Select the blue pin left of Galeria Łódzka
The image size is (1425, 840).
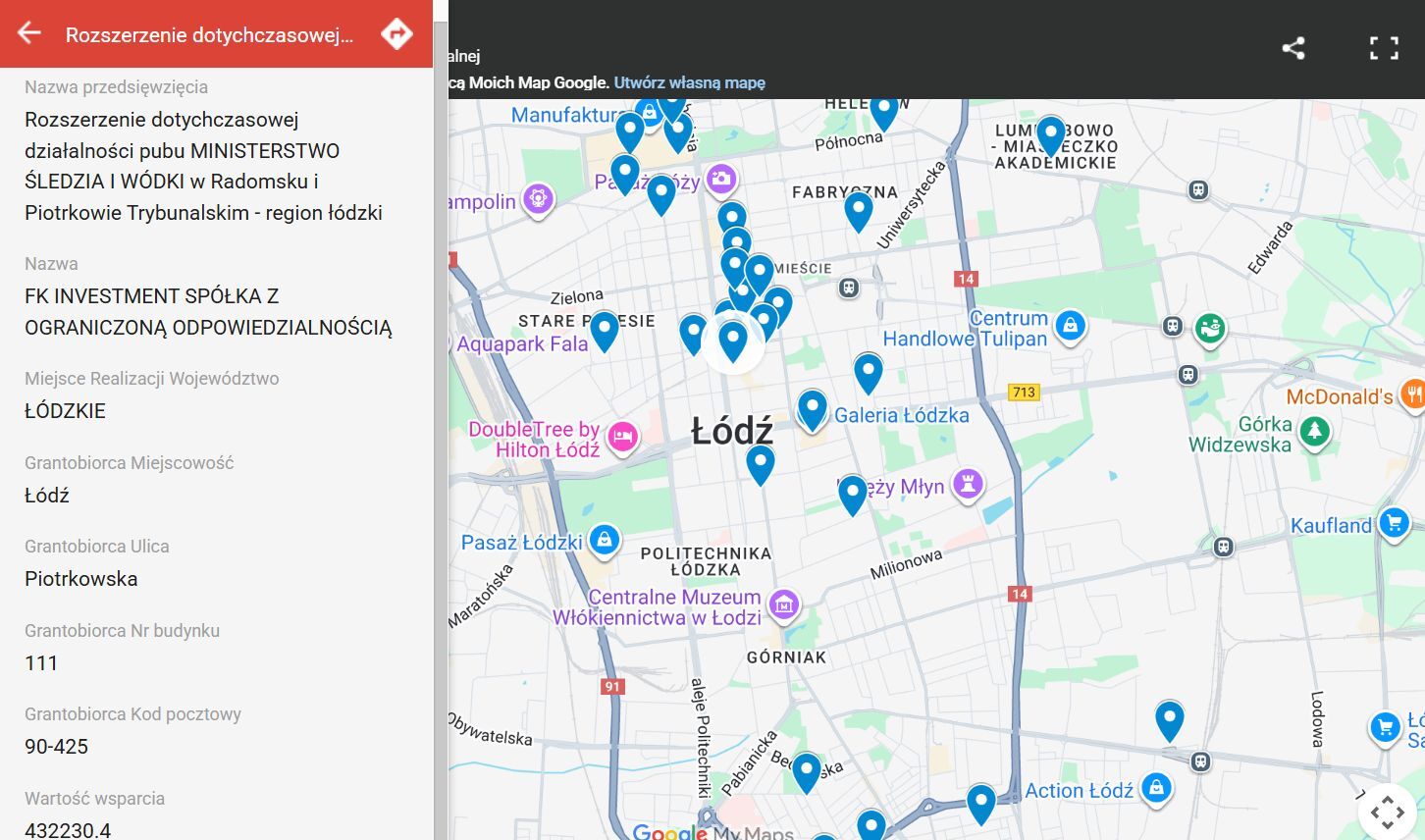[812, 408]
